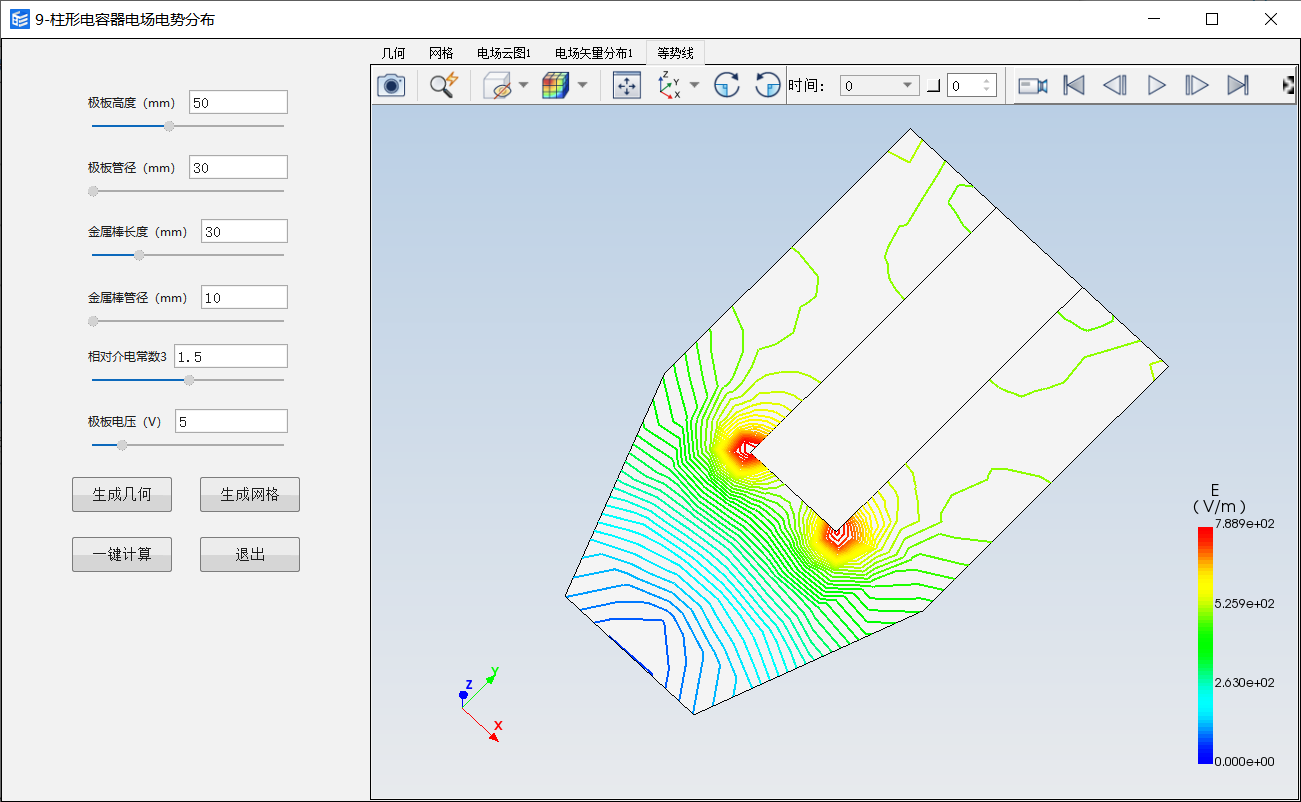
Task: Click the 极板高度 input field
Action: pyautogui.click(x=238, y=102)
